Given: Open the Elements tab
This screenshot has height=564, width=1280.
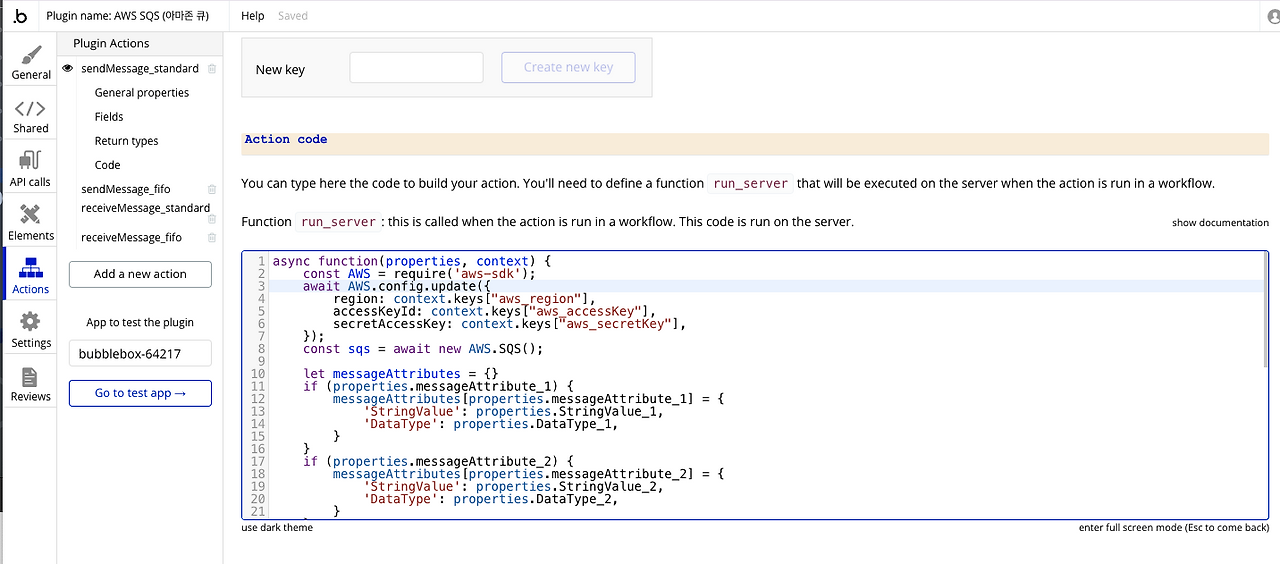Looking at the screenshot, I should coord(31,222).
